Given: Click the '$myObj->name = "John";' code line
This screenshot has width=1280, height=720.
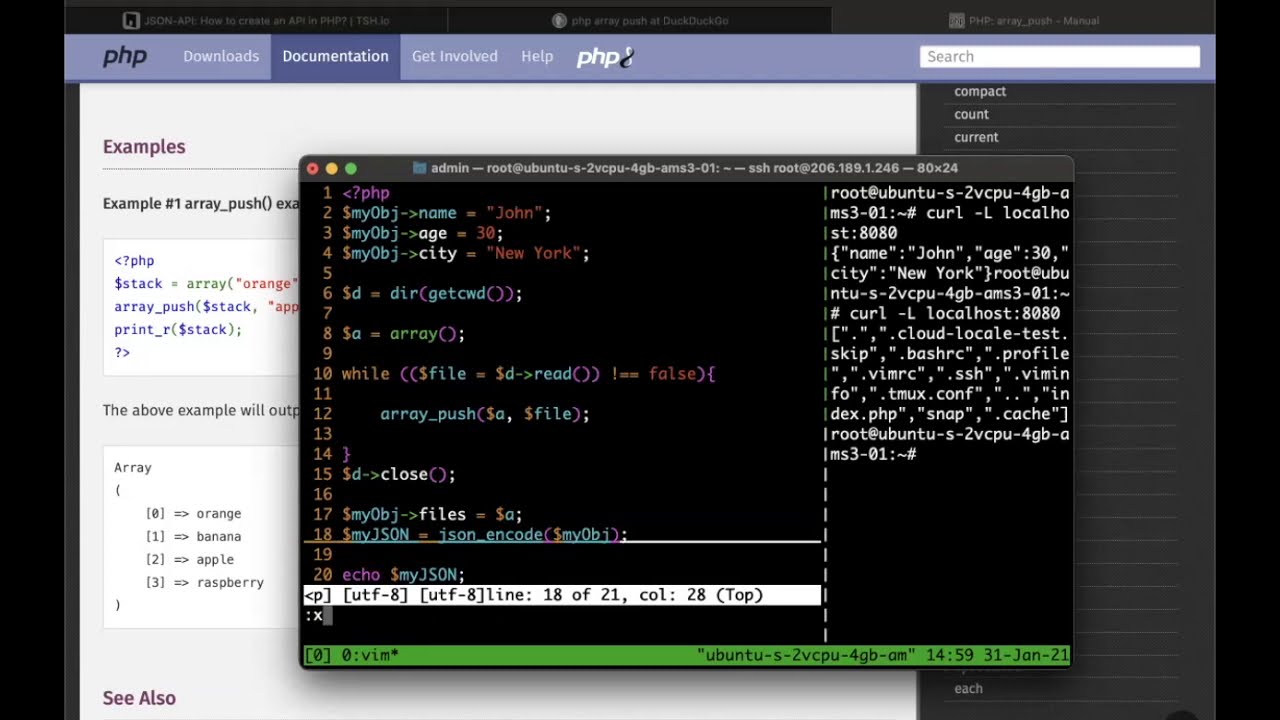Looking at the screenshot, I should point(446,213).
